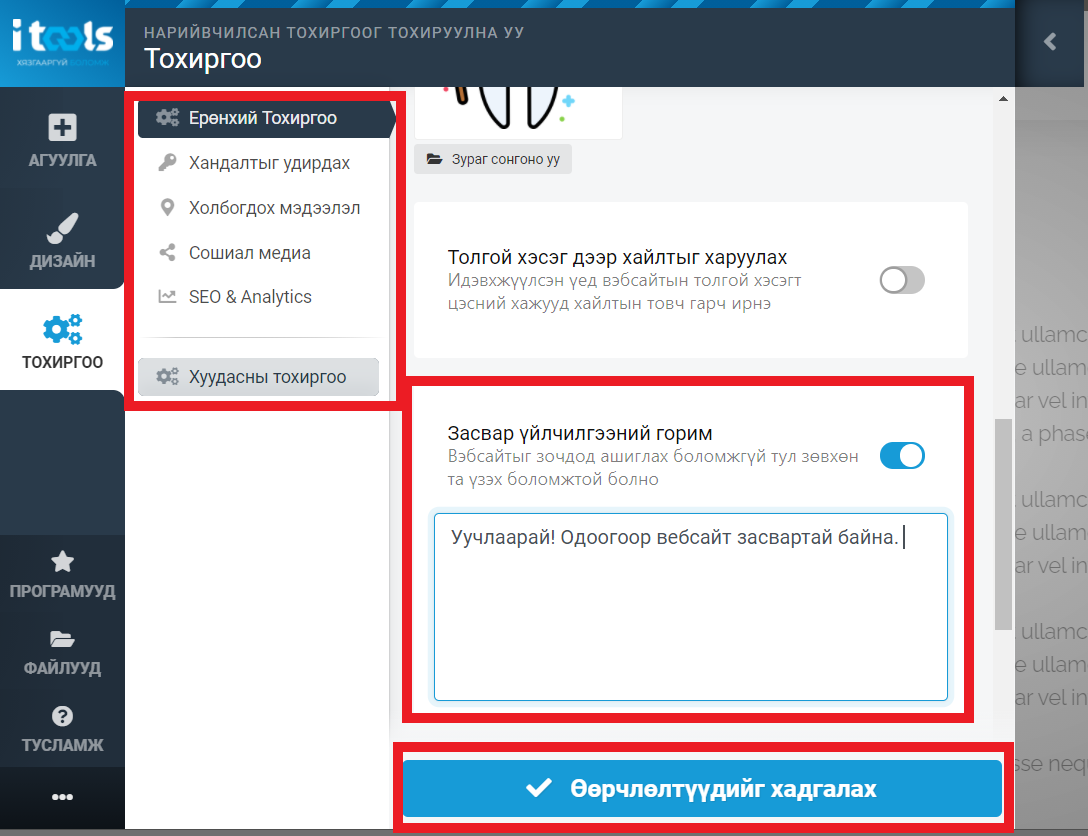The image size is (1088, 836).
Task: Click the three dots more icon
Action: click(62, 796)
